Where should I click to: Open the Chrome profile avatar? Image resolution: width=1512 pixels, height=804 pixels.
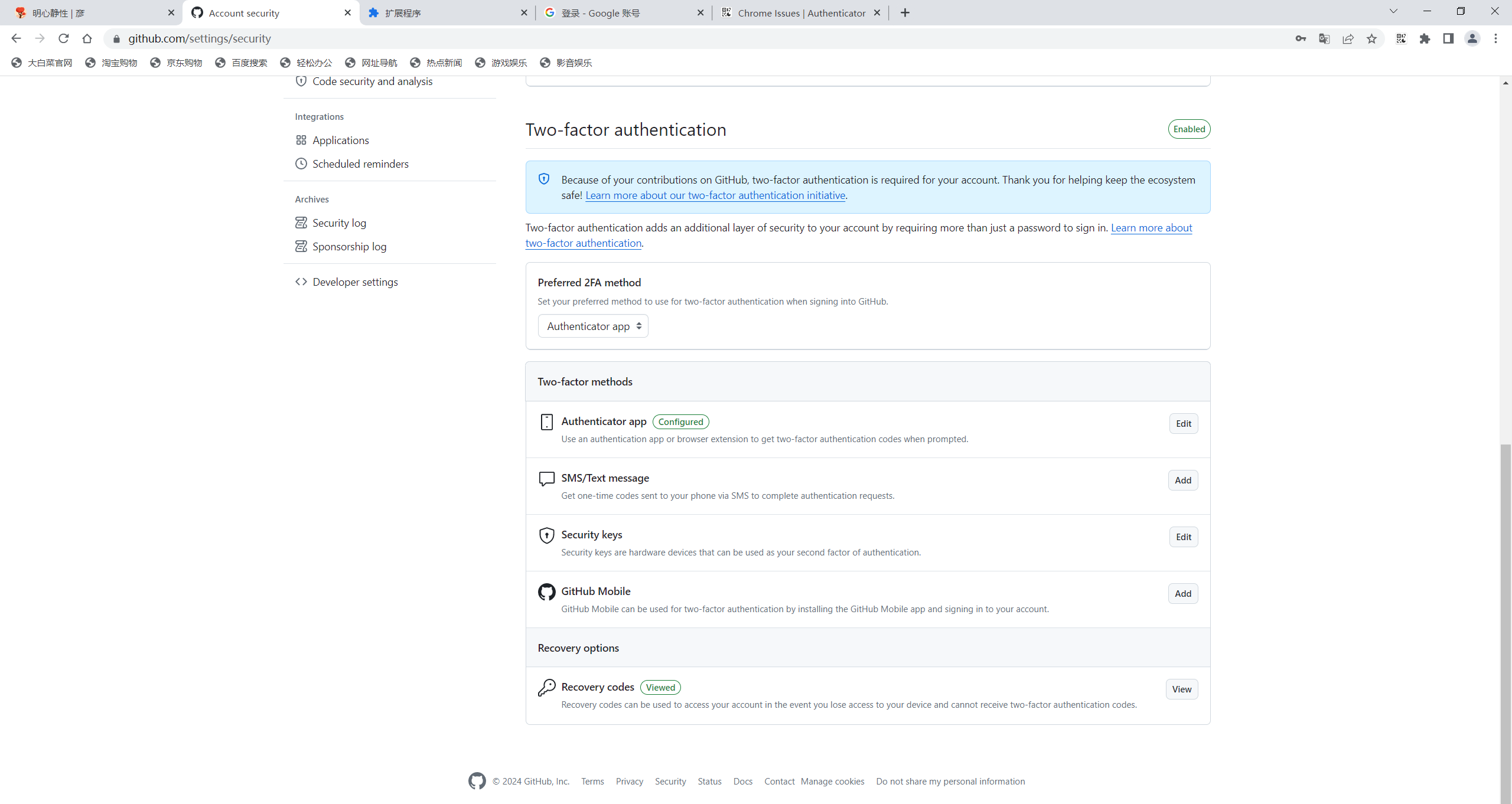(x=1472, y=38)
